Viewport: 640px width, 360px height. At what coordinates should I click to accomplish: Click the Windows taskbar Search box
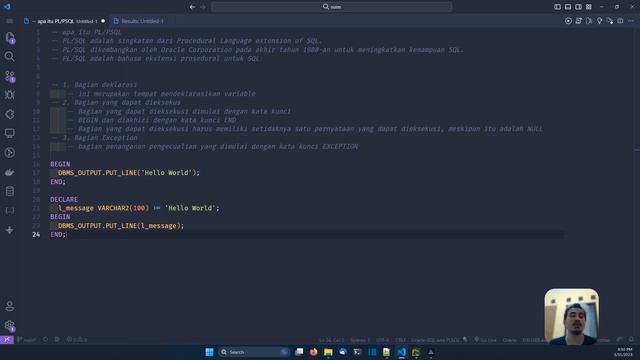click(254, 352)
